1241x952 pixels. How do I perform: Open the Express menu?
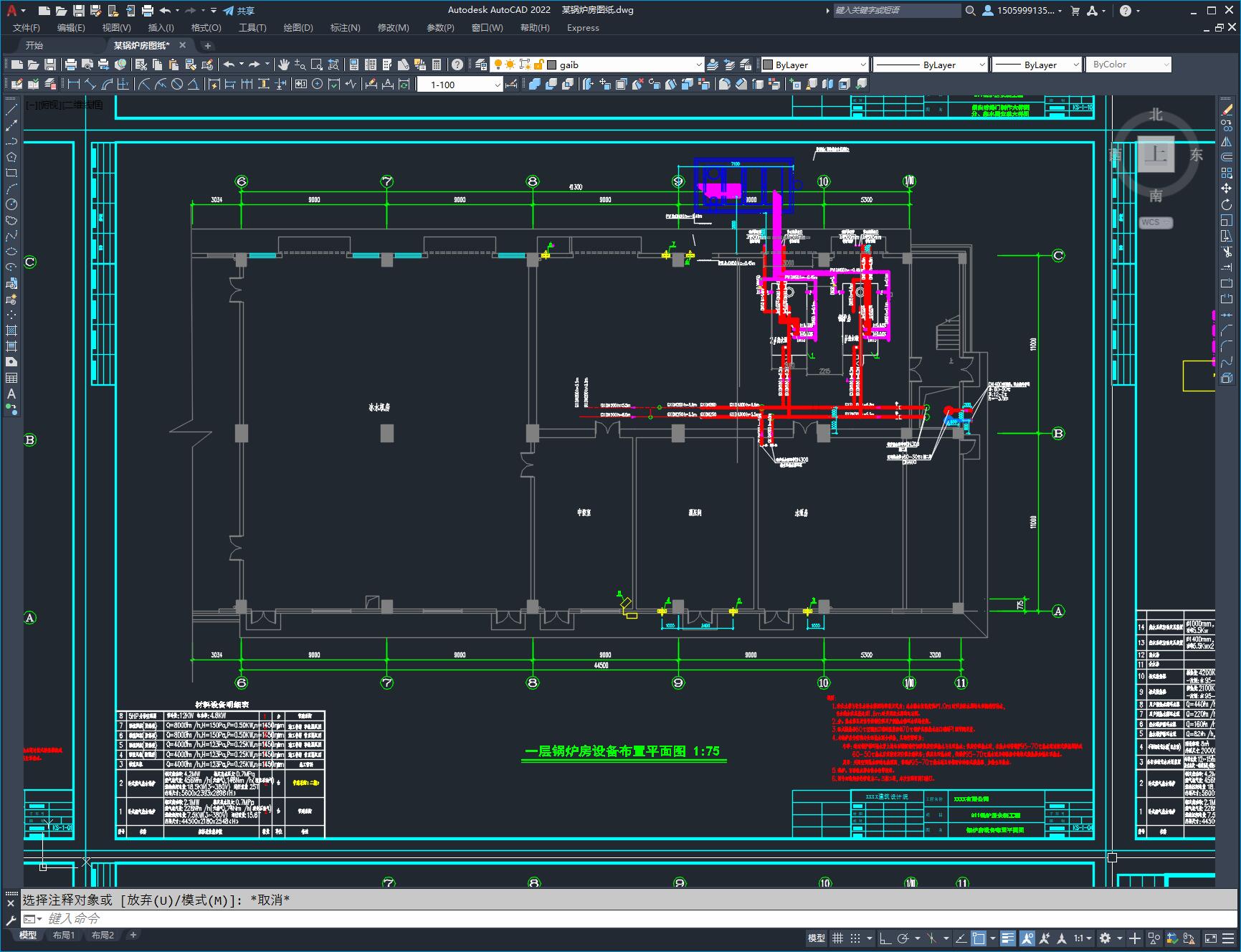tap(583, 27)
